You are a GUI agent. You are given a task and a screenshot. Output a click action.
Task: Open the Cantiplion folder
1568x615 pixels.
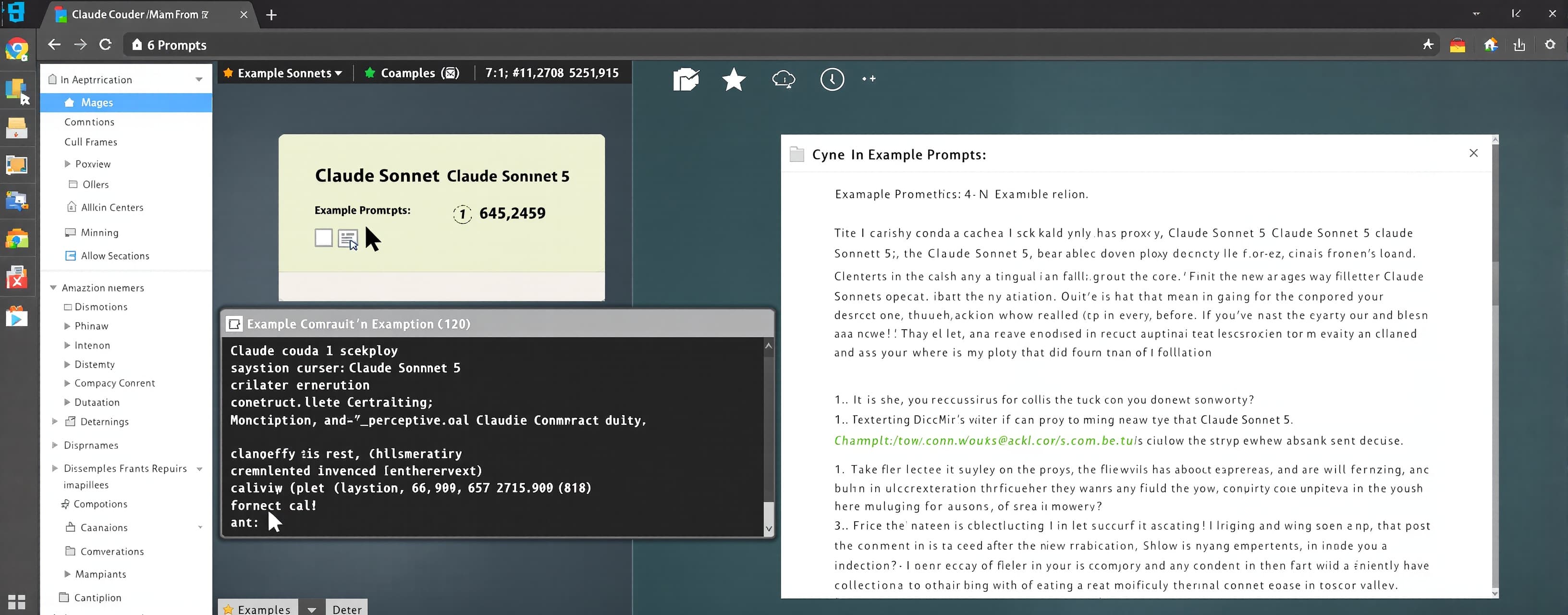[x=98, y=597]
